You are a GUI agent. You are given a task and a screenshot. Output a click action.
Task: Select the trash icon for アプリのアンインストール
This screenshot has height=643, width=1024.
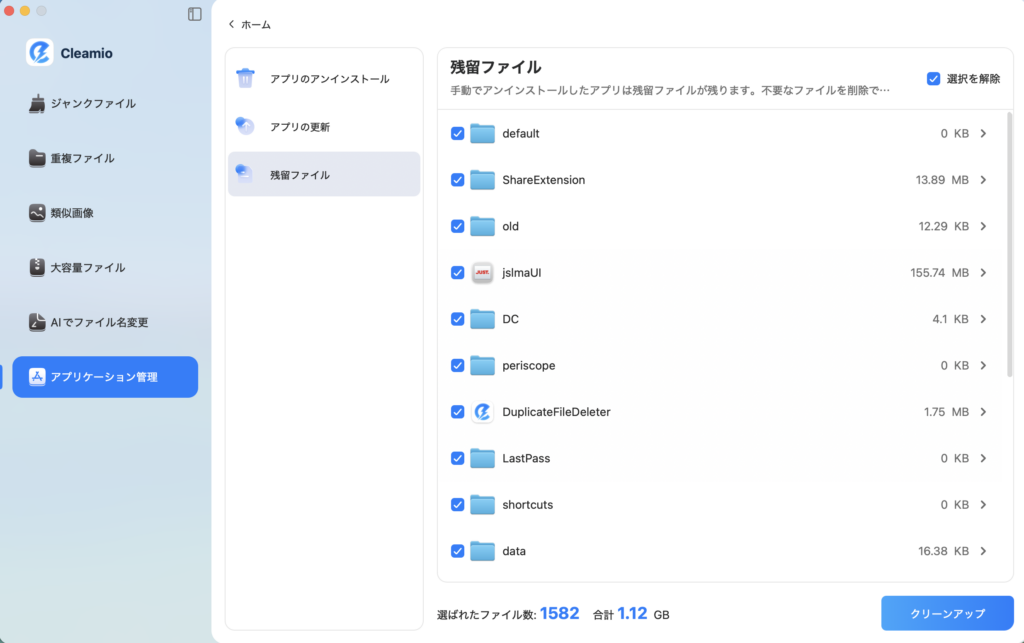[246, 76]
